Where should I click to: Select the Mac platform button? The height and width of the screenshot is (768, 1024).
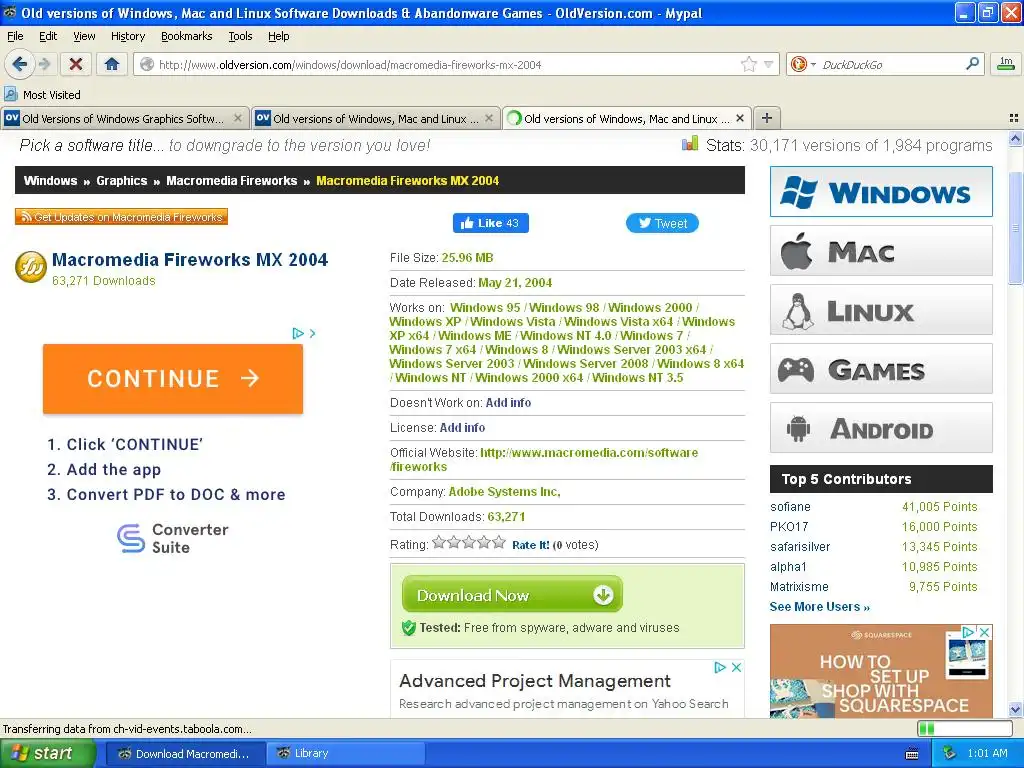[x=881, y=251]
